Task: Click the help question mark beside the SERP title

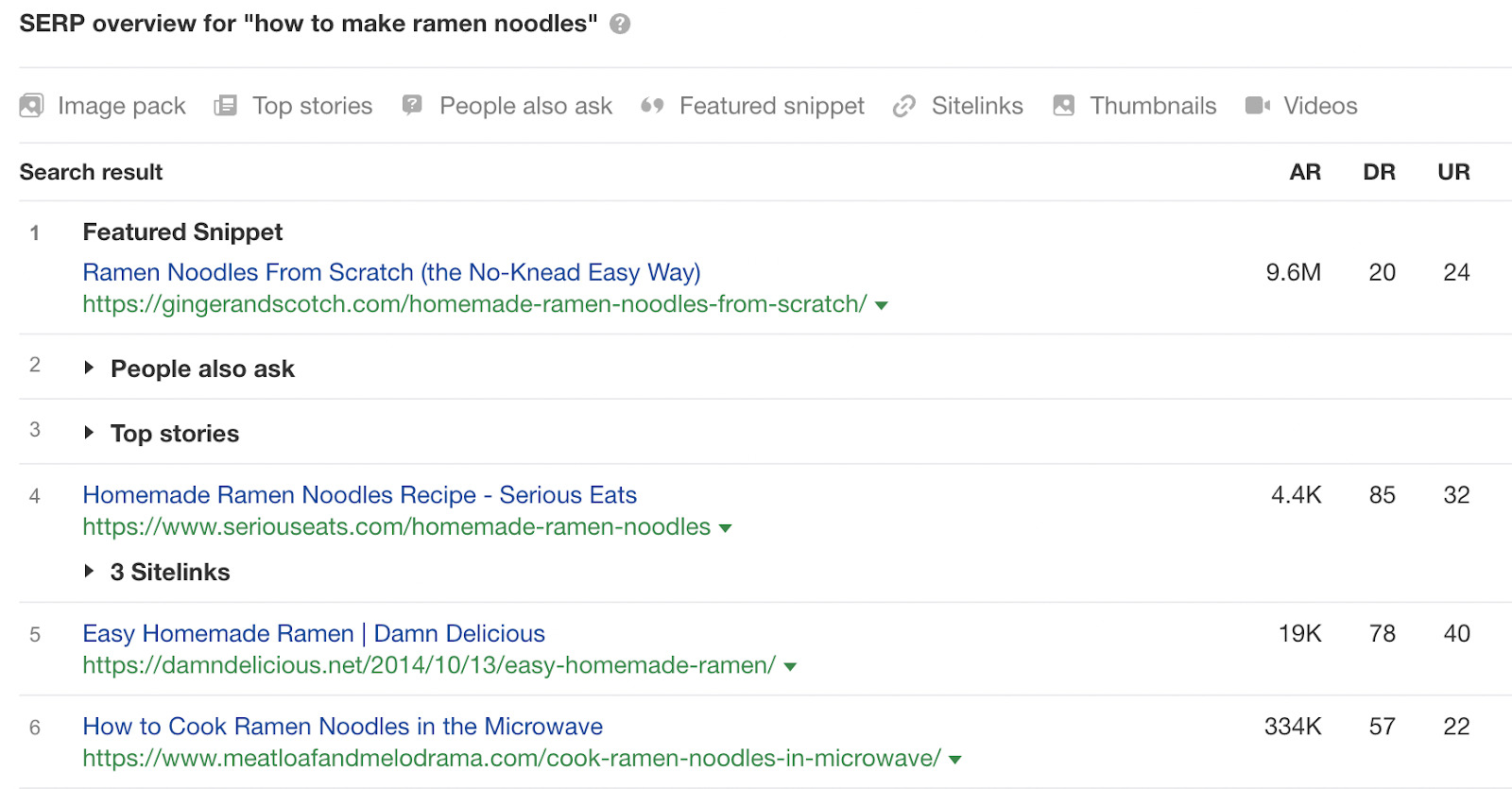Action: [622, 24]
